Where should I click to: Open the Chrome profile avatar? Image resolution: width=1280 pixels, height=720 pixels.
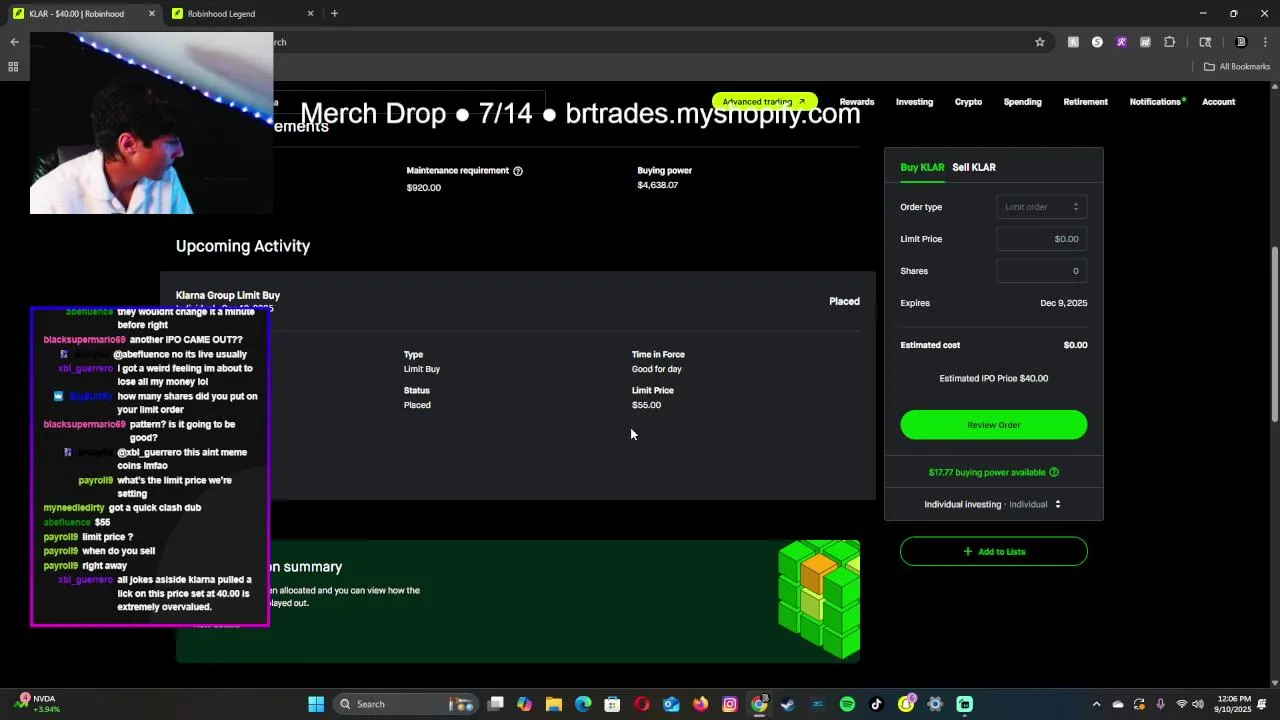point(1241,42)
